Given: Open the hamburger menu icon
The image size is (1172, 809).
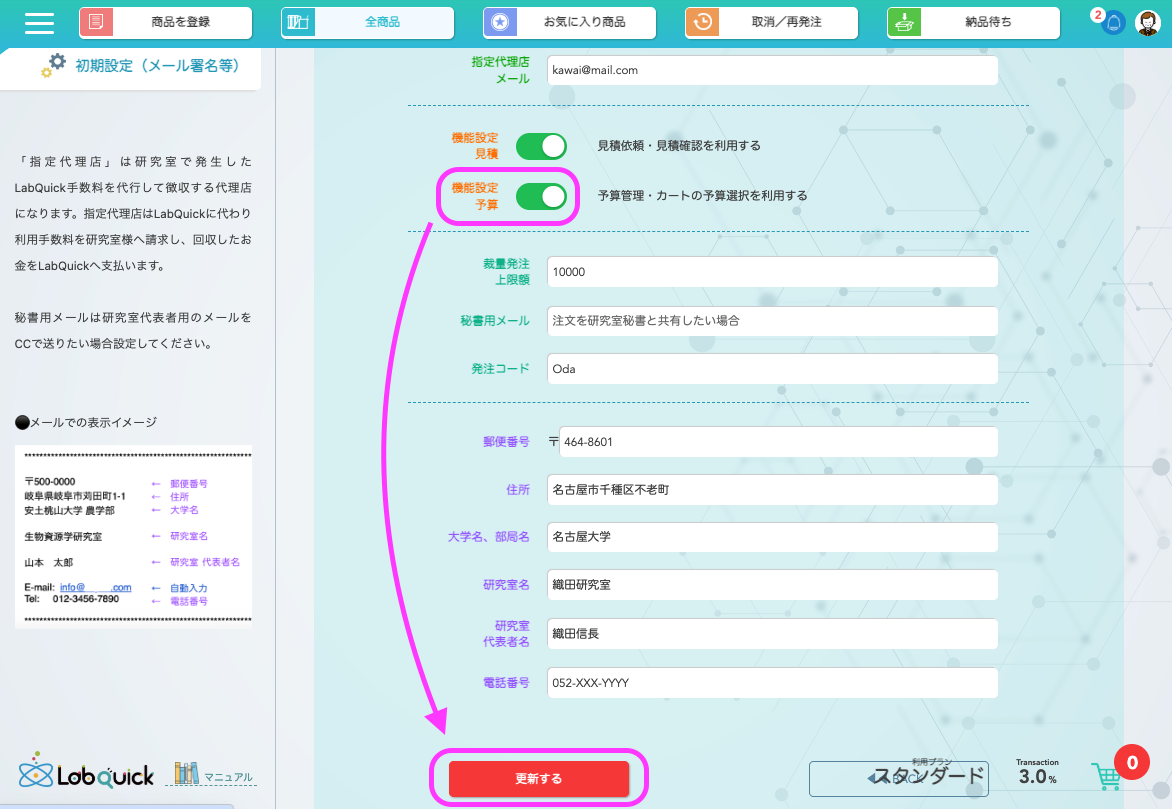Looking at the screenshot, I should click(x=39, y=22).
